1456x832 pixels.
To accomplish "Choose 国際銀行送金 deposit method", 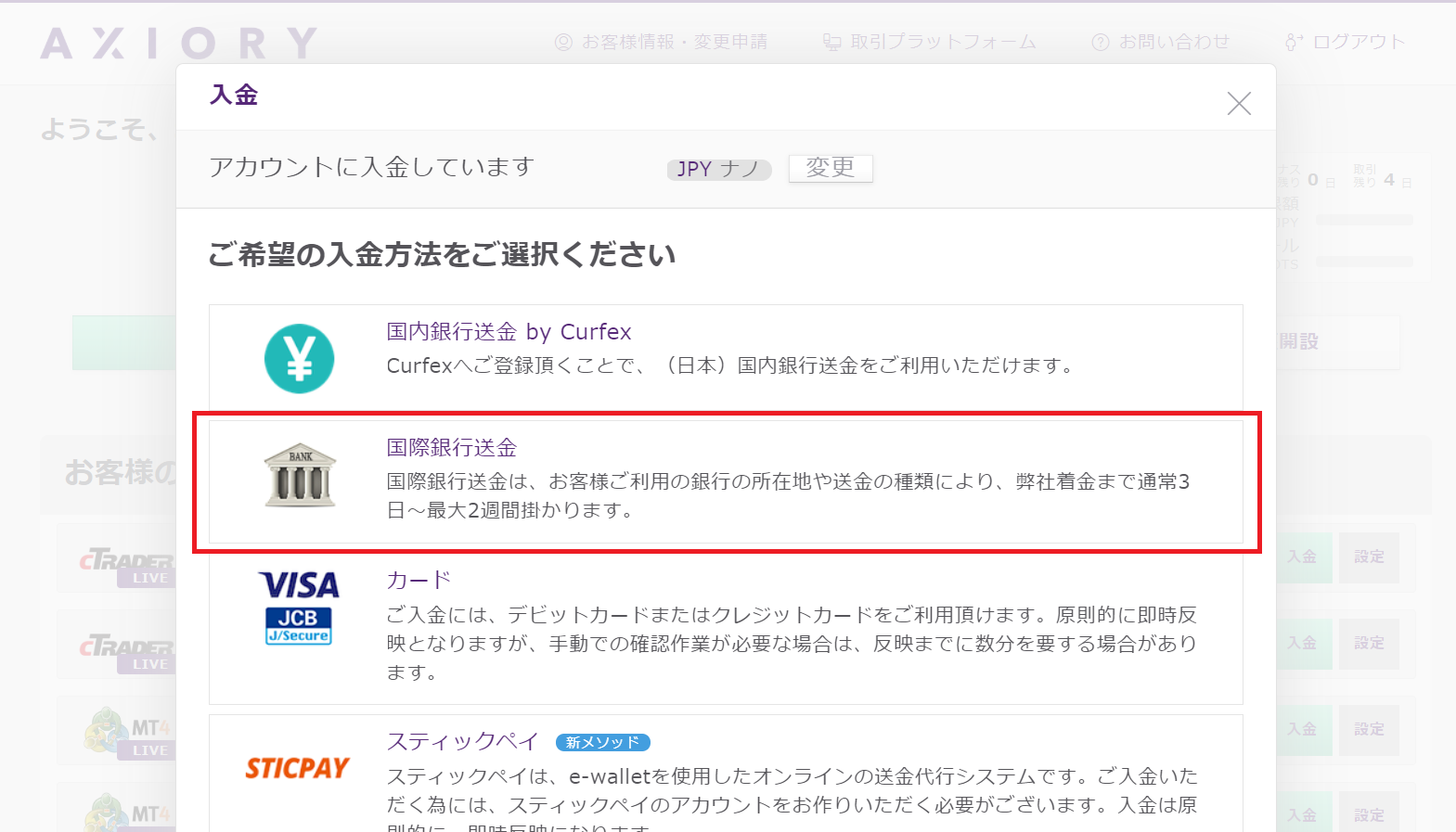I will (x=726, y=481).
